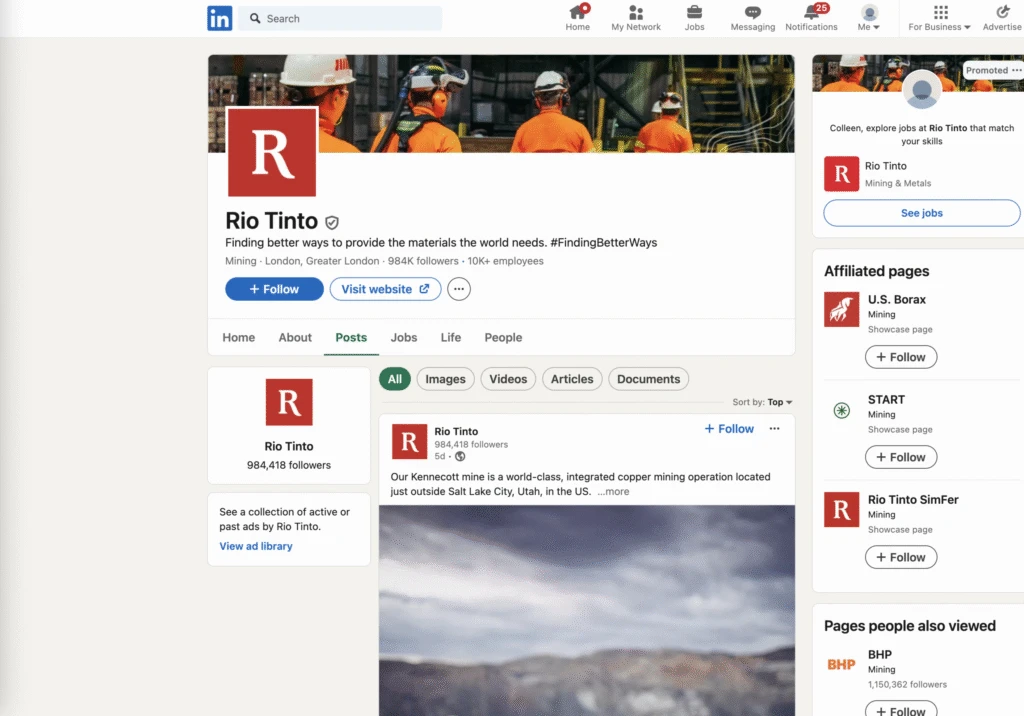Click the 984,418 followers text in sidebar
Image resolution: width=1024 pixels, height=716 pixels.
289,465
